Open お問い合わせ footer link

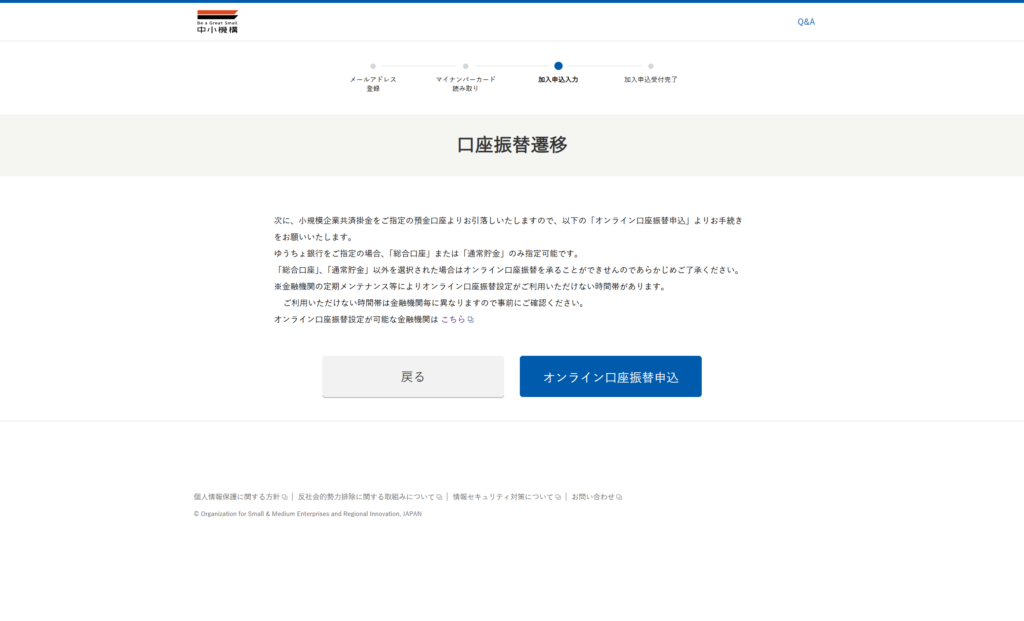593,497
